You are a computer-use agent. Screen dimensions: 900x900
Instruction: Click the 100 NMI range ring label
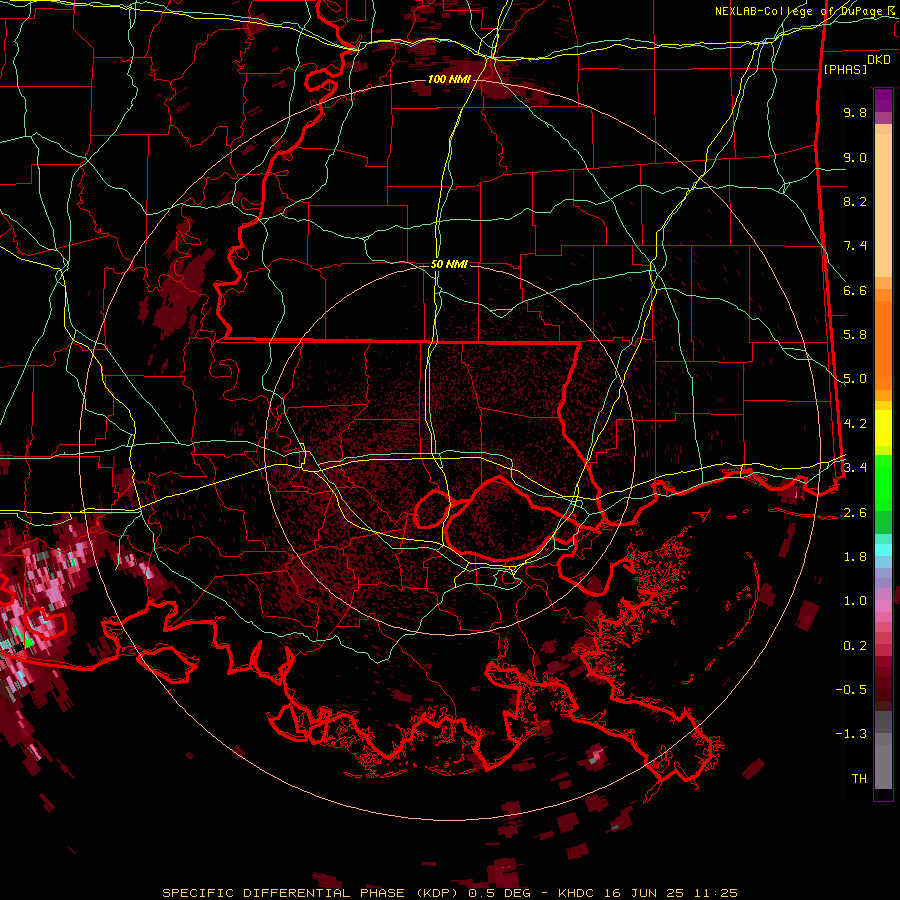click(x=448, y=79)
